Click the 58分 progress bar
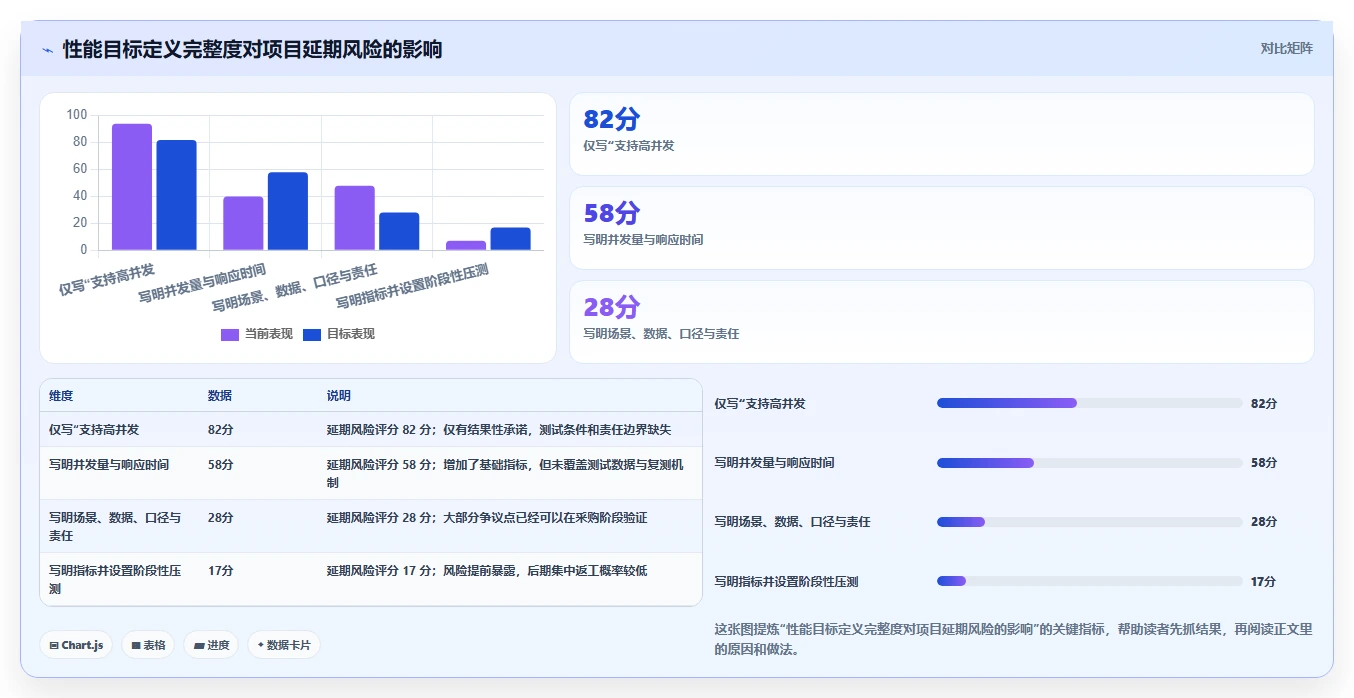Screen dimensions: 1354x698 coord(1089,463)
